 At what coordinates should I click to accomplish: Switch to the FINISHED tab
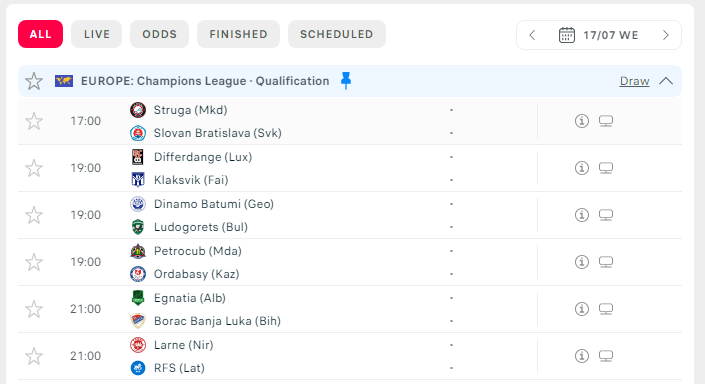(238, 34)
